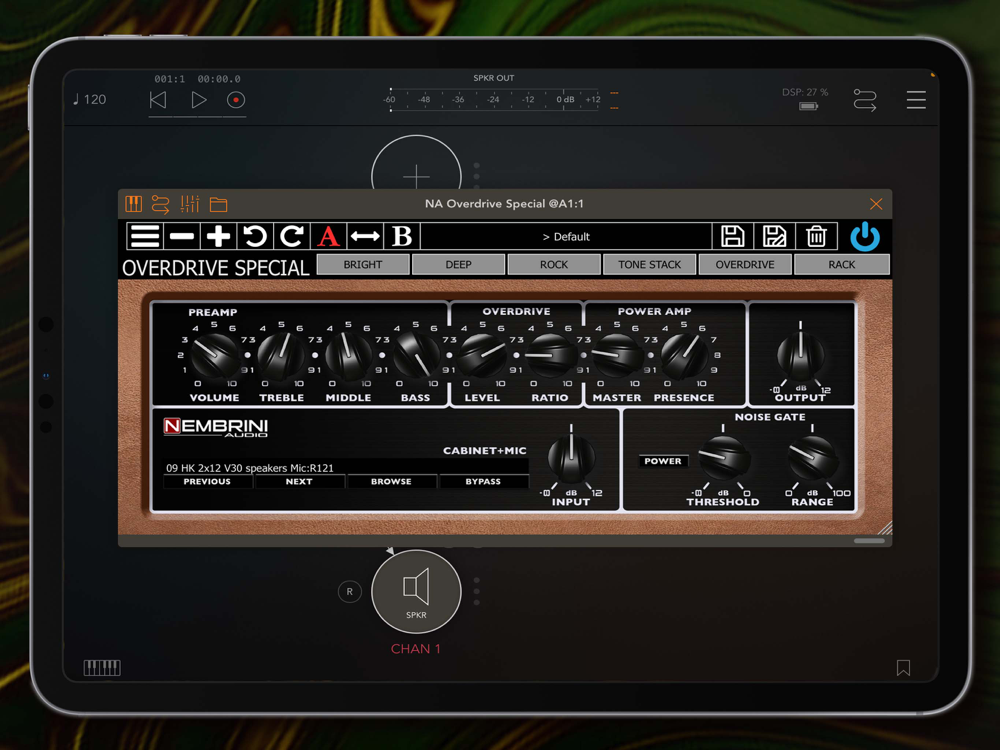Click the TREBLE knob

tap(281, 356)
